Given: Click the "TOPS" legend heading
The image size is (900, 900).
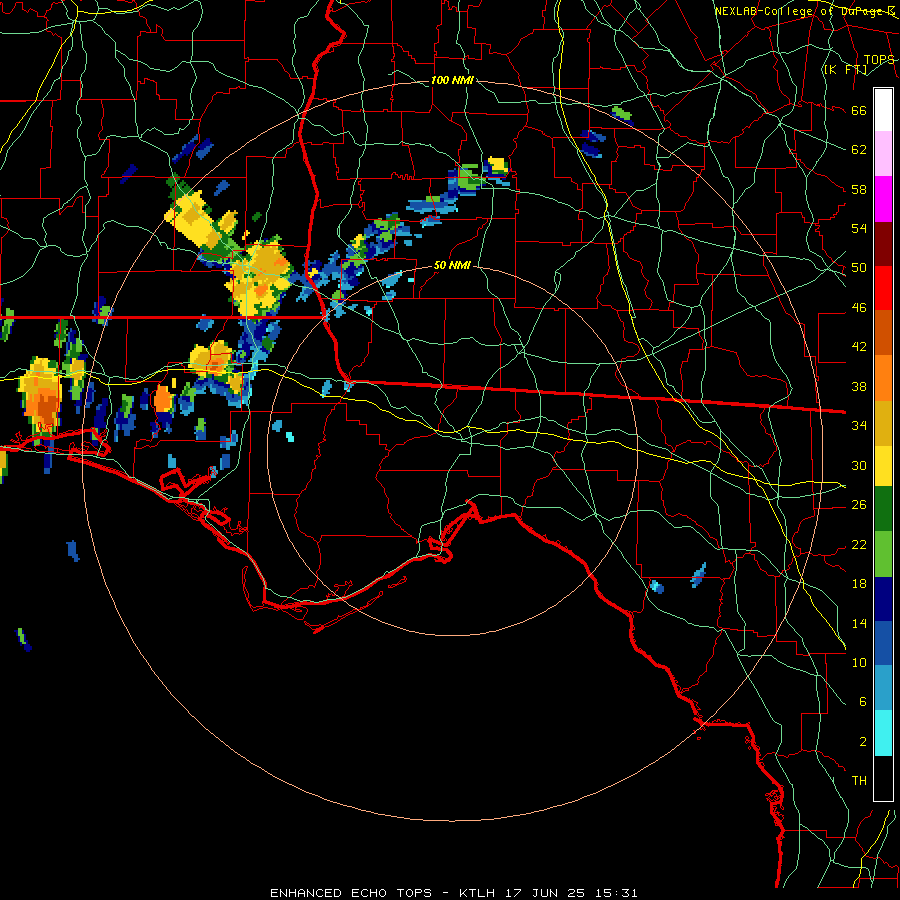Looking at the screenshot, I should click(x=879, y=59).
